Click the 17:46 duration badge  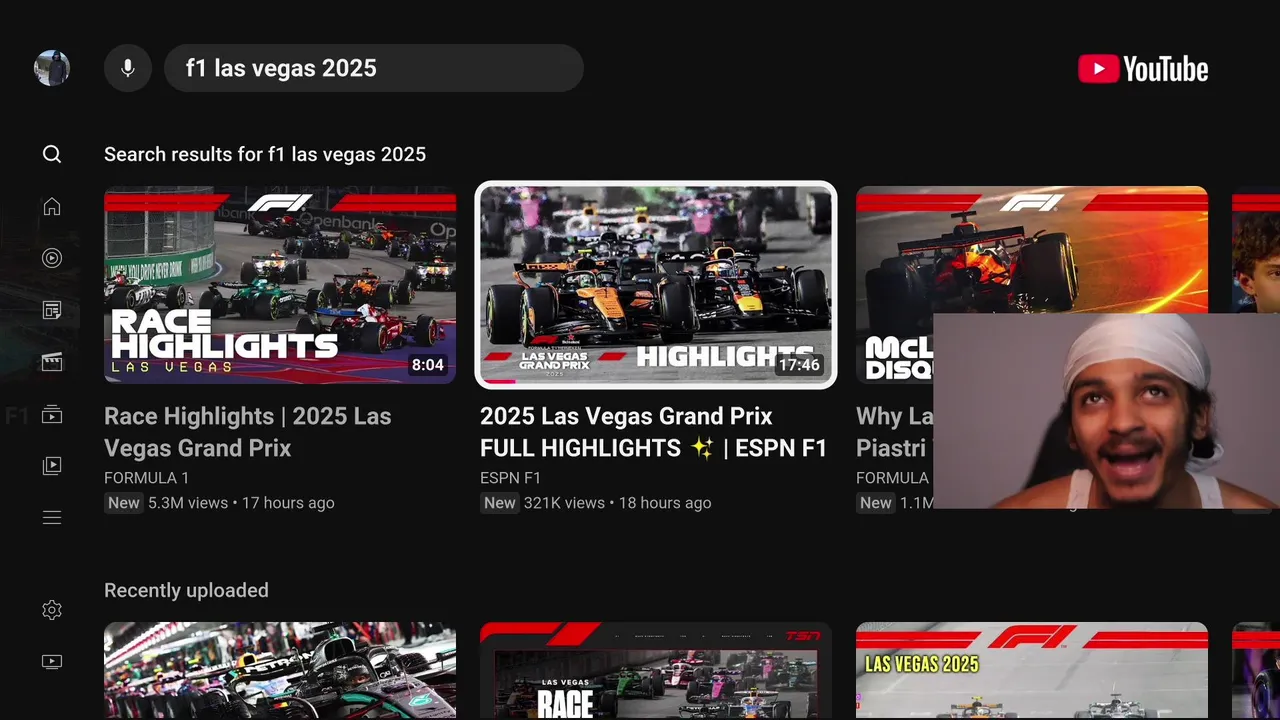pos(799,365)
